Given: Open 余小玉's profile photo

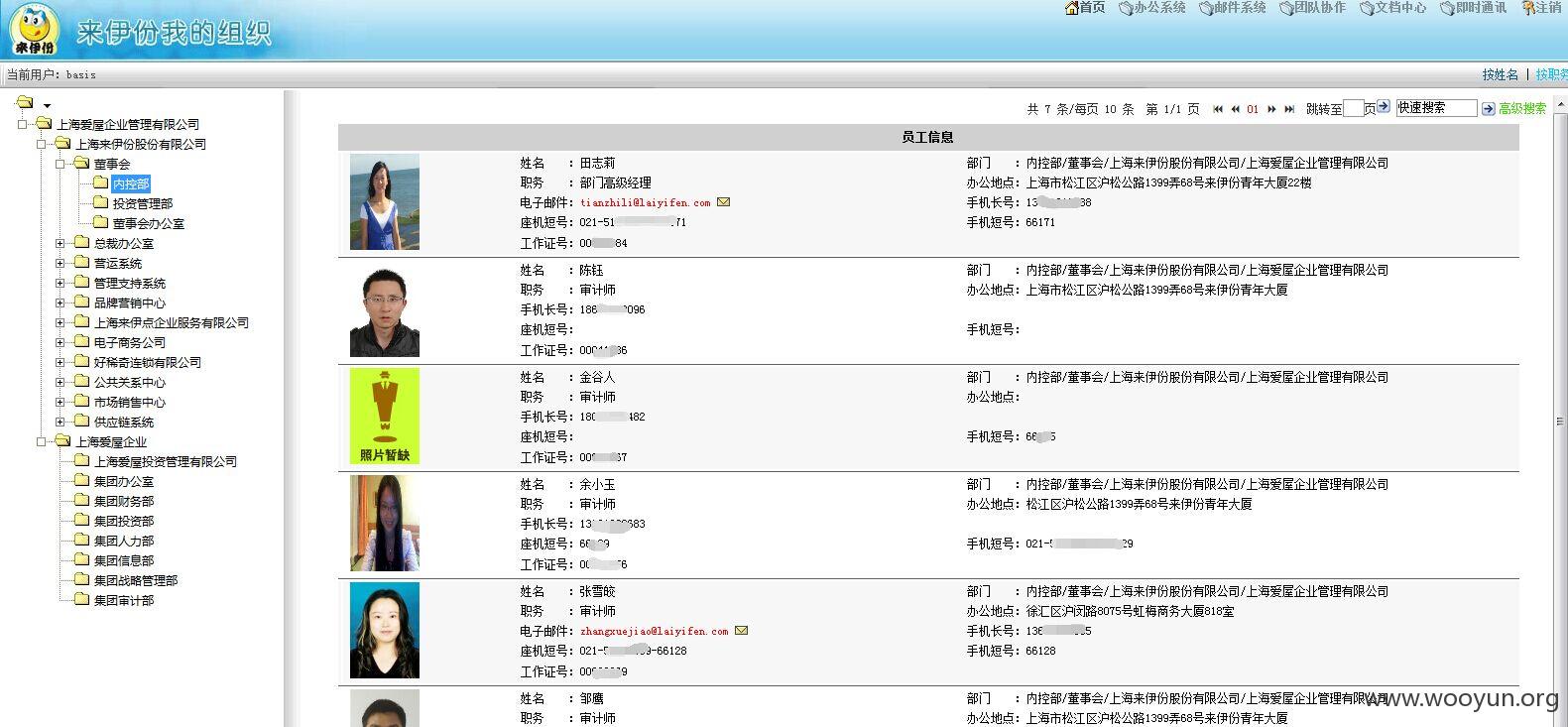Looking at the screenshot, I should 385,523.
